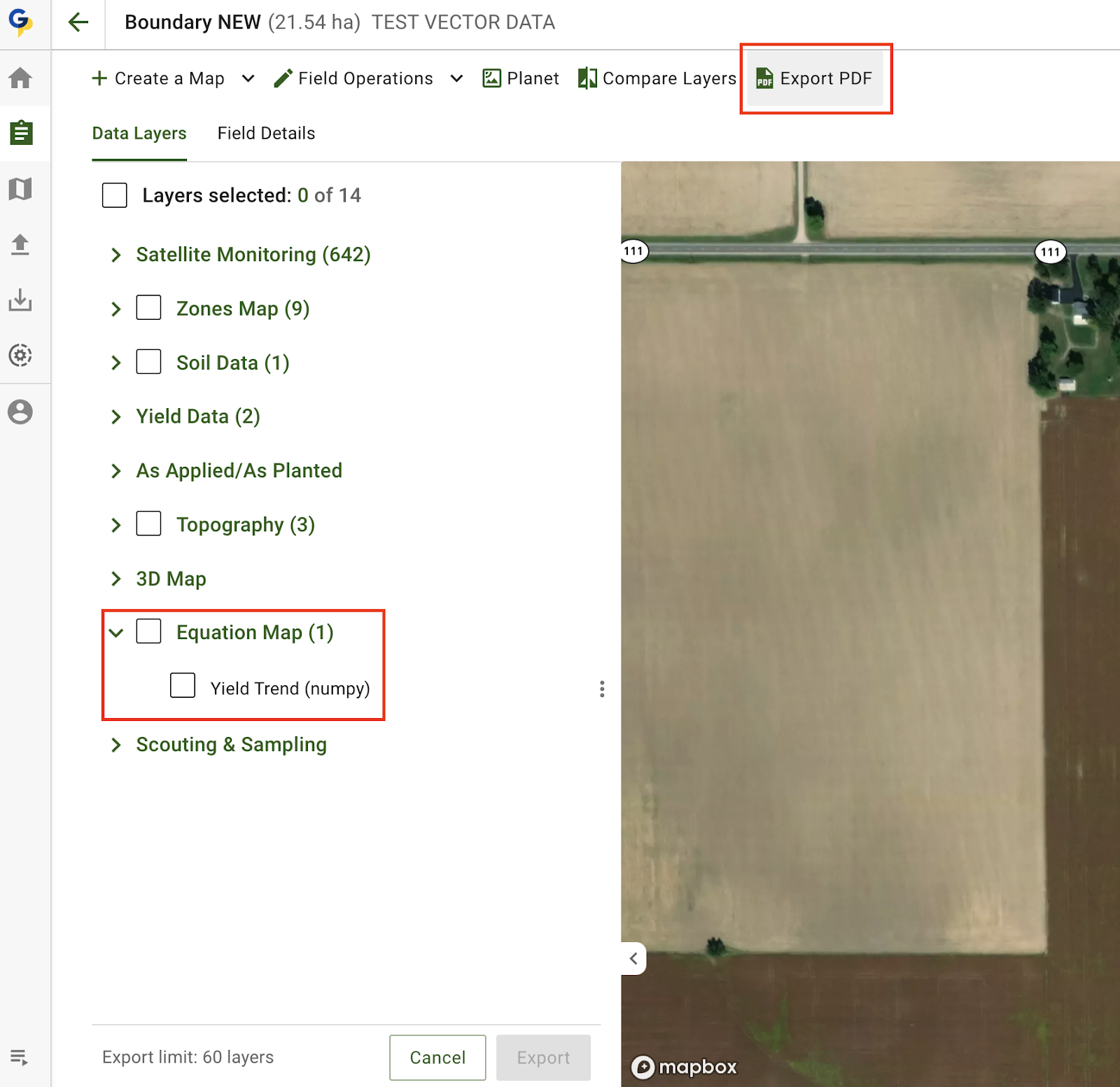Click the upload arrow icon in the sidebar
The image size is (1120, 1087).
pyautogui.click(x=20, y=244)
